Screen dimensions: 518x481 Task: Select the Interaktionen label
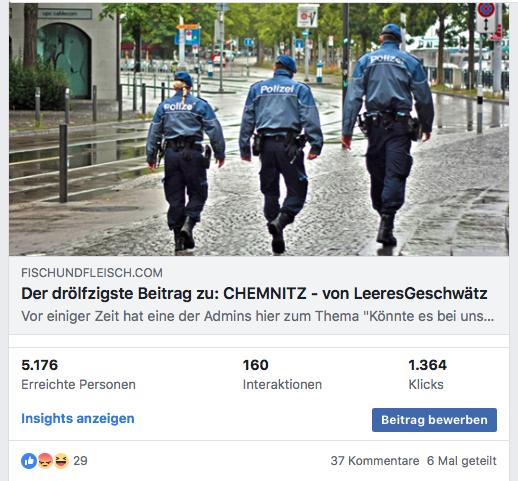point(282,385)
